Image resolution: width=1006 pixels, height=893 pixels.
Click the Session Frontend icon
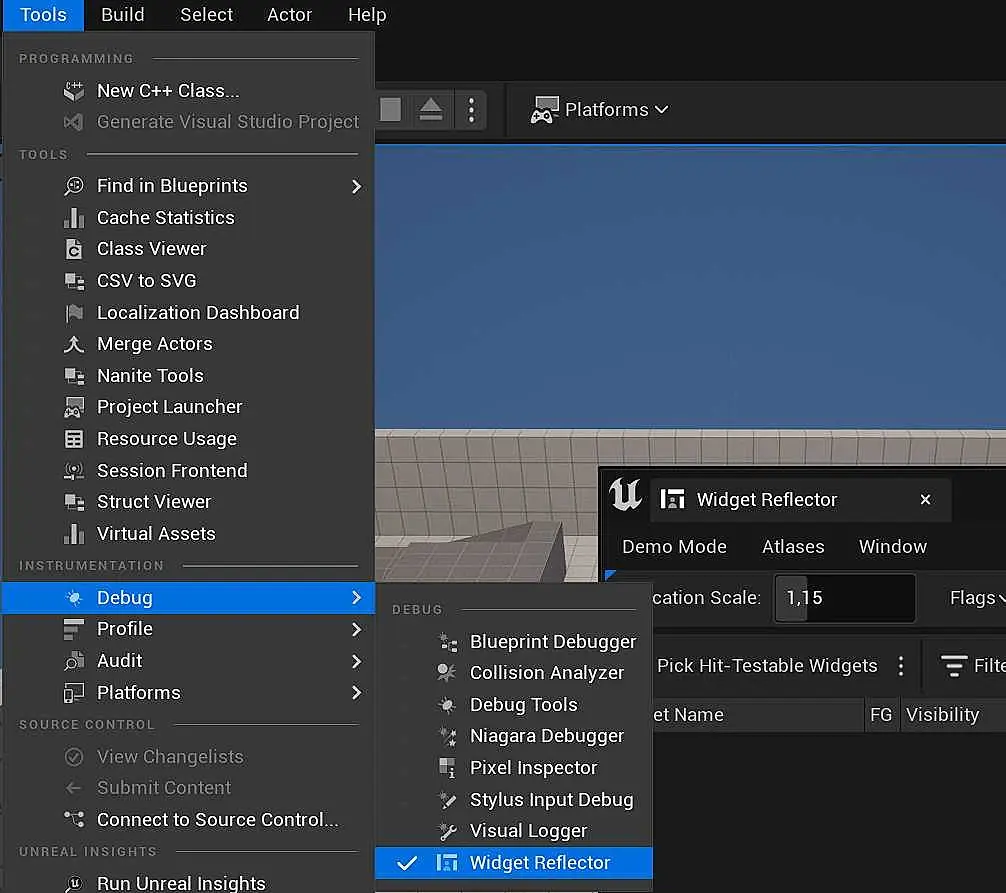point(74,471)
